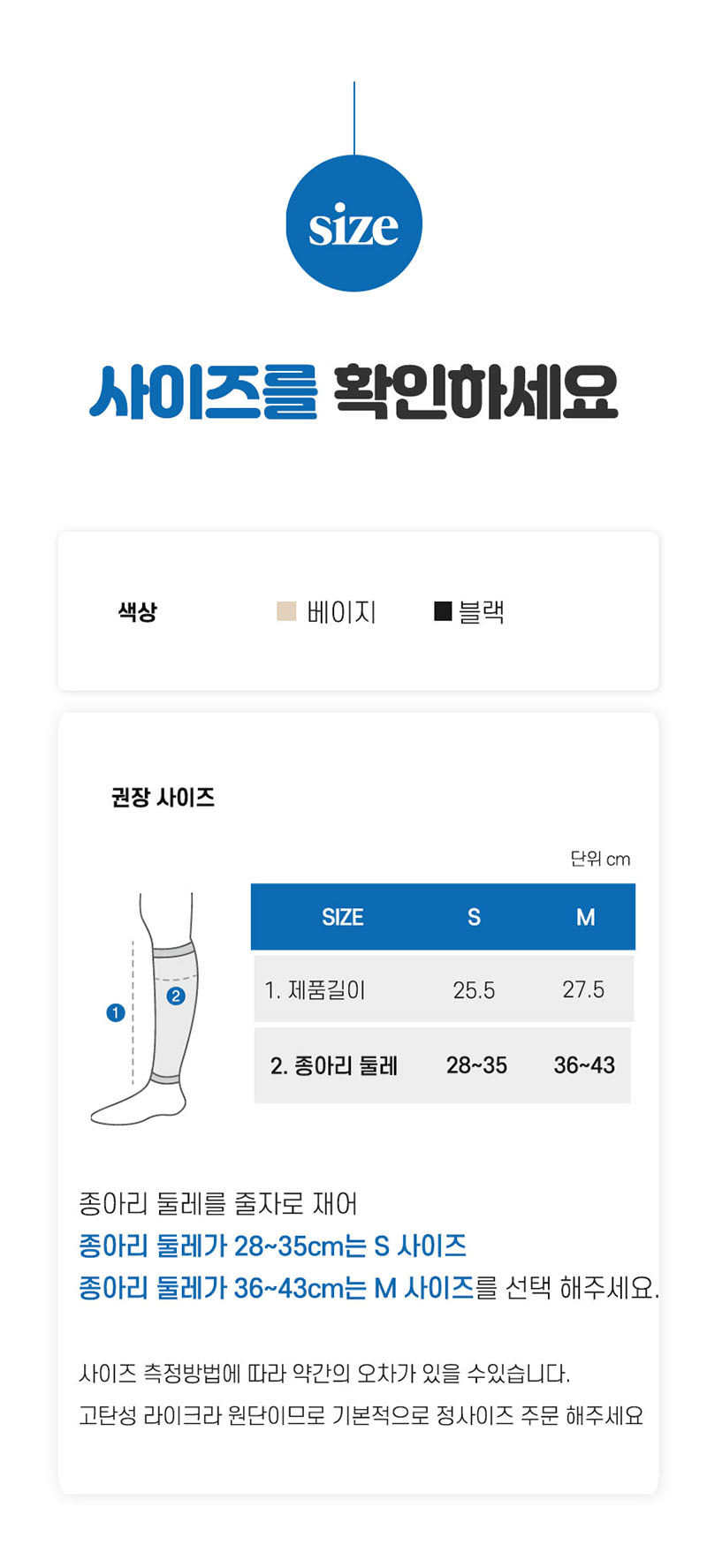This screenshot has width=707, height=1568.
Task: Click the 28~35 calf circumference value
Action: tap(476, 1065)
